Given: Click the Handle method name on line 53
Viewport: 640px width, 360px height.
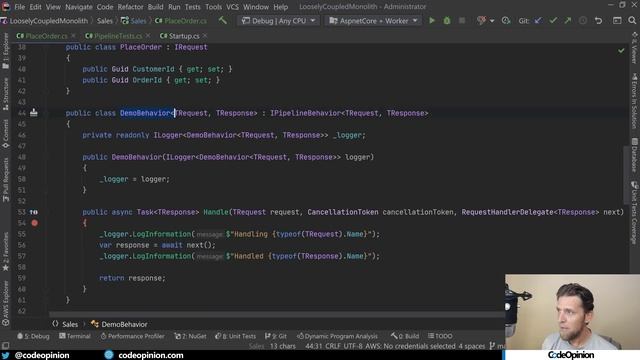Looking at the screenshot, I should tap(216, 212).
